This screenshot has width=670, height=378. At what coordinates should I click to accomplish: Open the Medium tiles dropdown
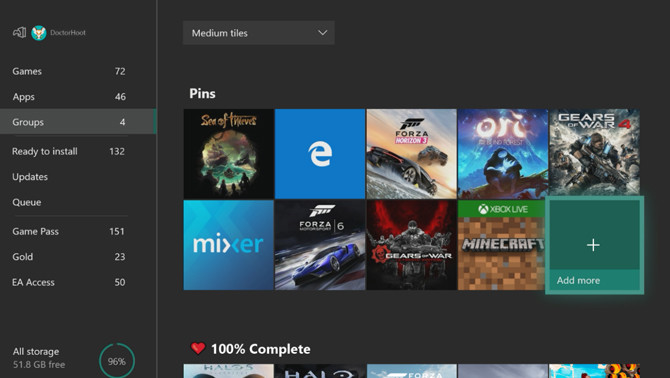pyautogui.click(x=259, y=33)
